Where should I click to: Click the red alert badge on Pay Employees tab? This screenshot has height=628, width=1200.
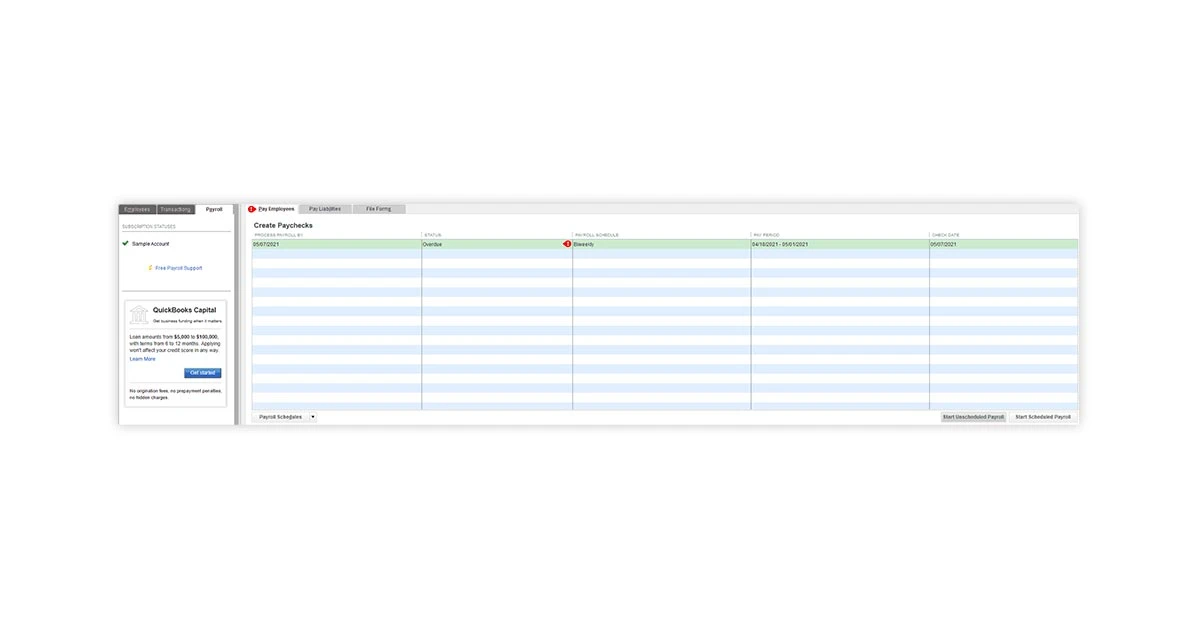coord(251,209)
